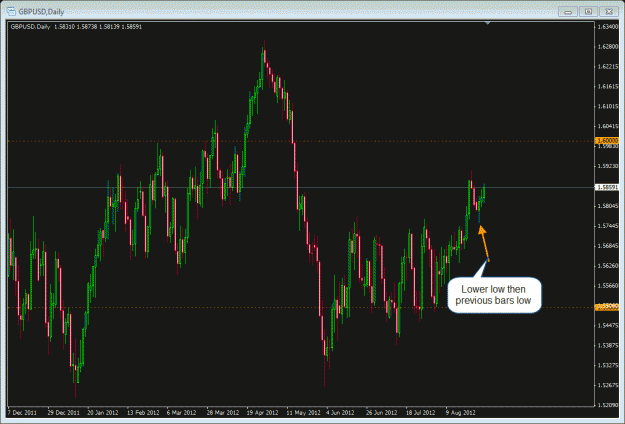
Task: Select the chart shift triangle marker at top
Action: [x=487, y=24]
